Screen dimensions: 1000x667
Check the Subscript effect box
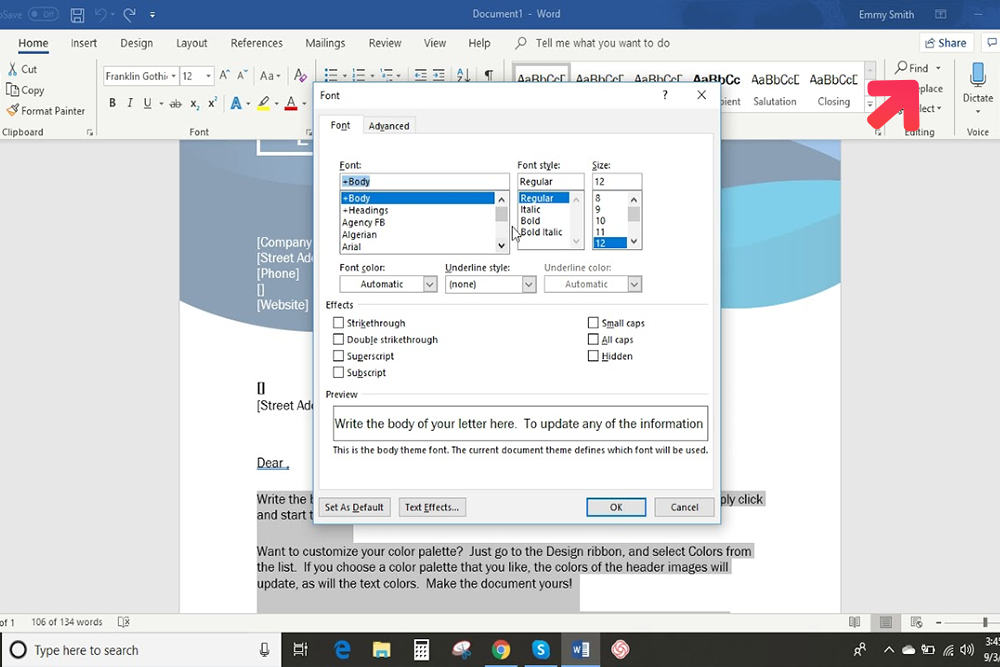[338, 372]
